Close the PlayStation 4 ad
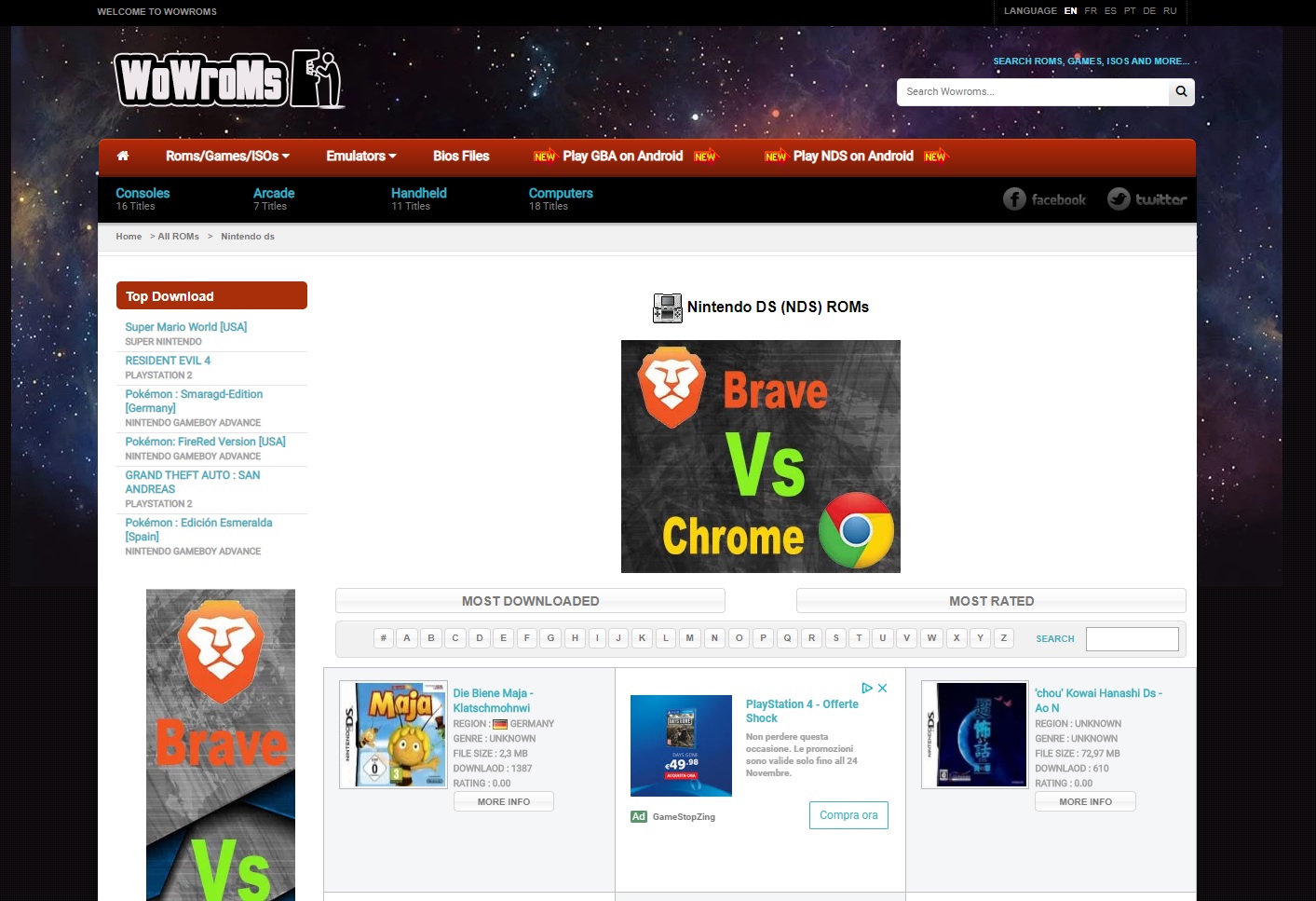The image size is (1316, 901). 882,688
